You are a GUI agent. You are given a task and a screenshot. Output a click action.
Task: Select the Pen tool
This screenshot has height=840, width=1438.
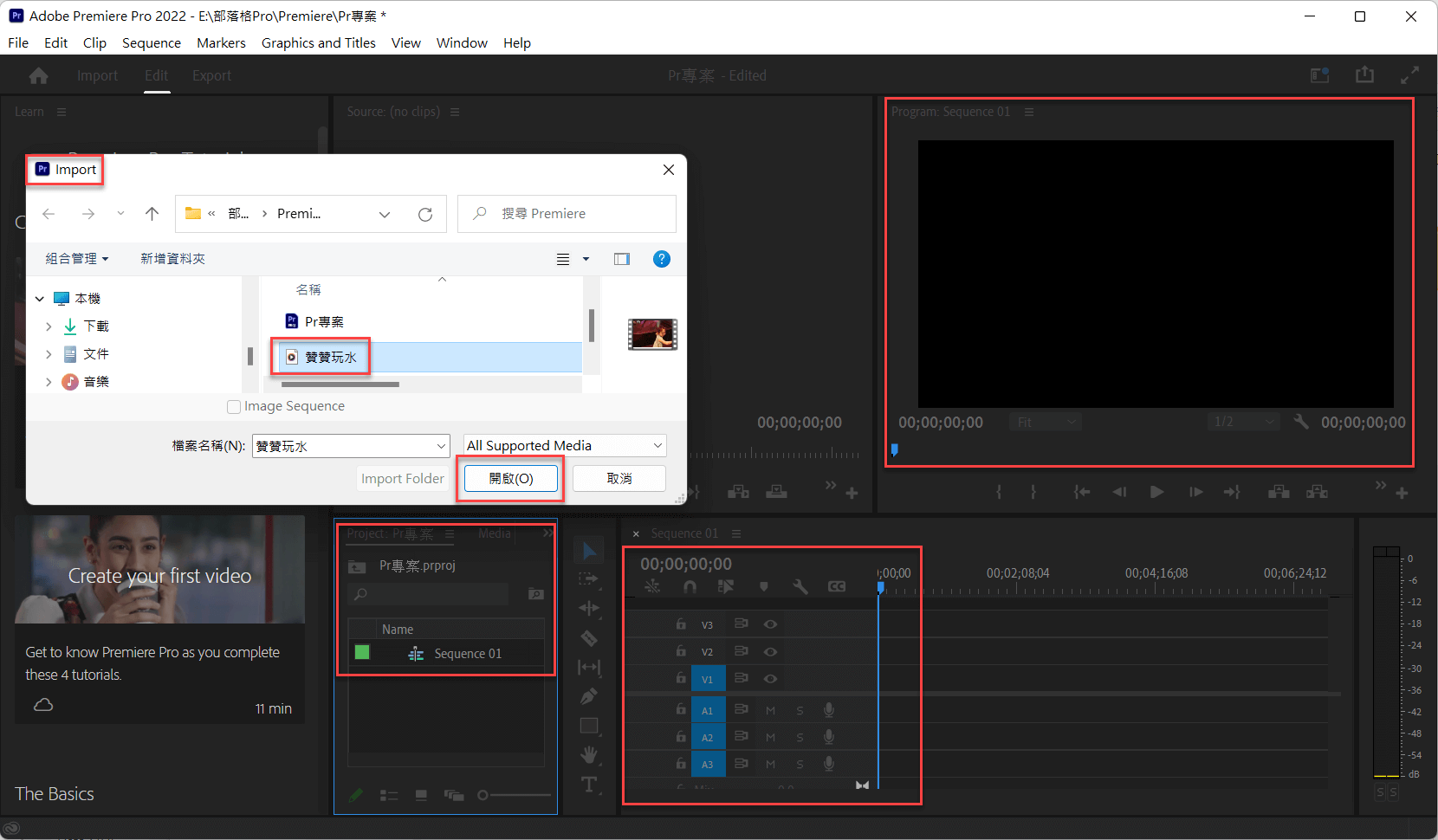pos(589,696)
